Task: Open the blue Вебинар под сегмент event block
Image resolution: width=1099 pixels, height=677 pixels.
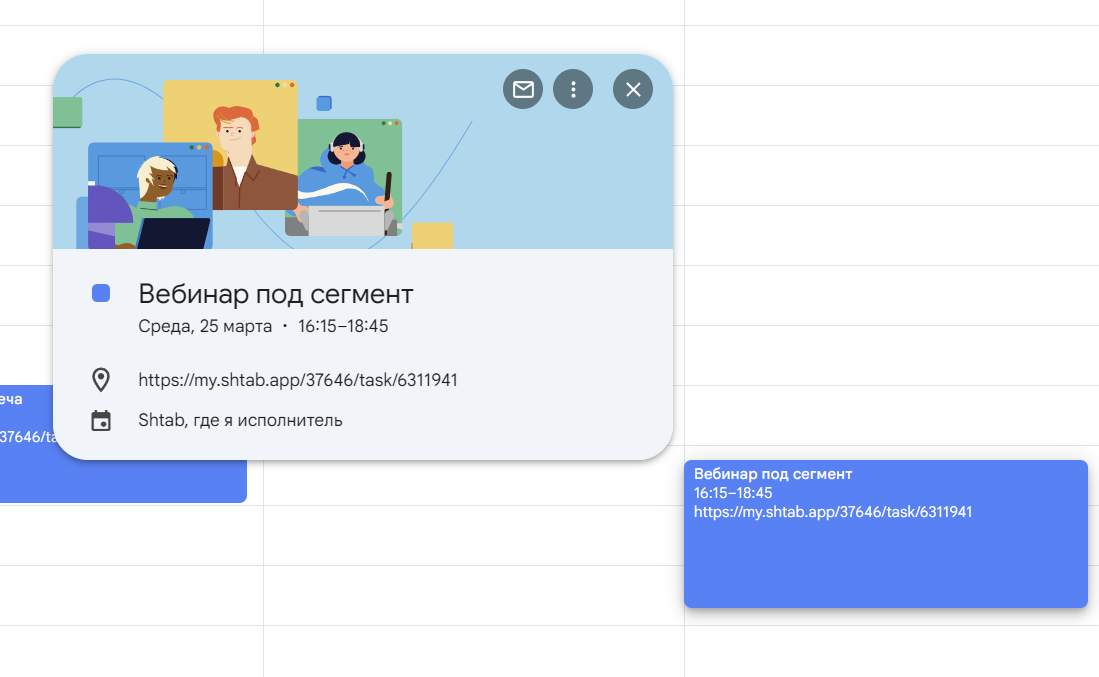Action: click(885, 560)
